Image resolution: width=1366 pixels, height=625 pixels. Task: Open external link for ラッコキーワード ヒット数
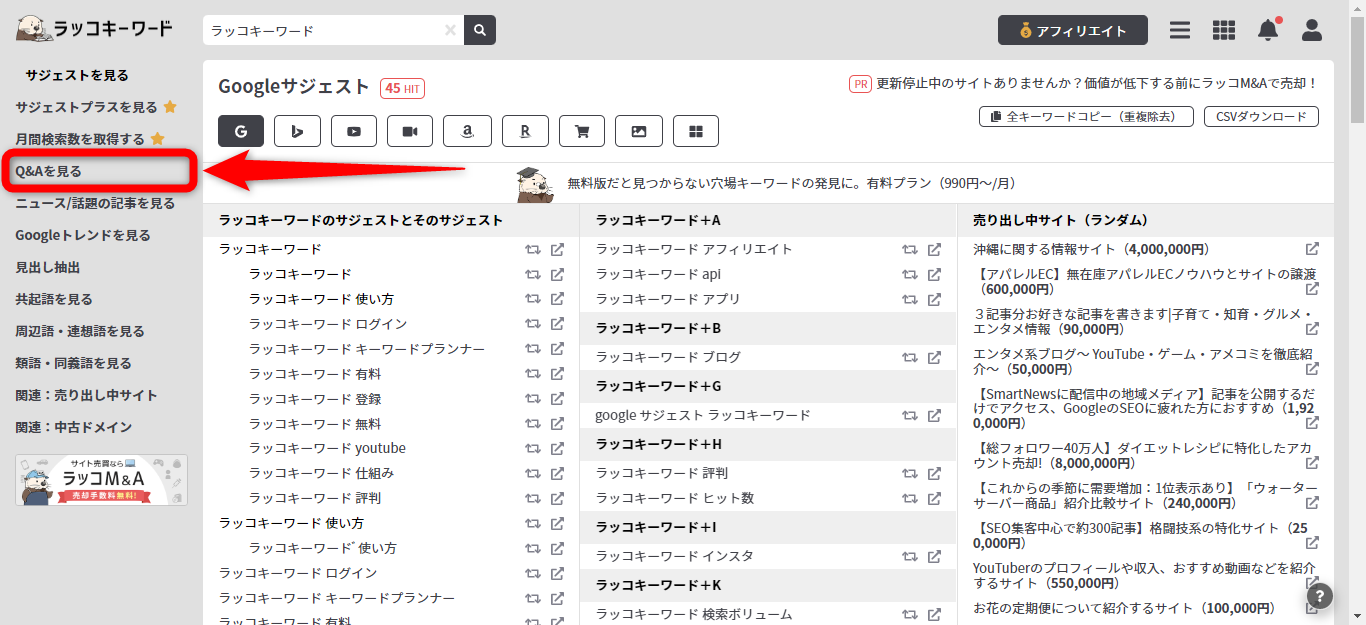[x=935, y=498]
